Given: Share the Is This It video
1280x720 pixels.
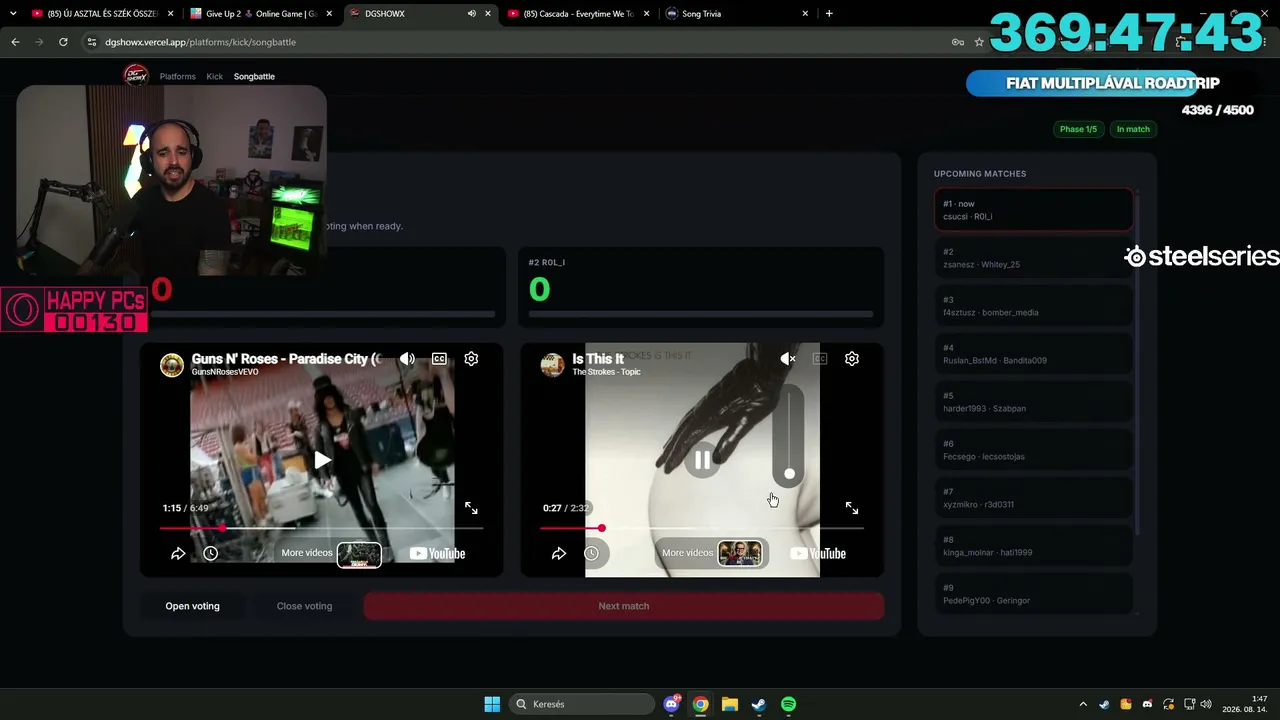Looking at the screenshot, I should click(x=559, y=553).
